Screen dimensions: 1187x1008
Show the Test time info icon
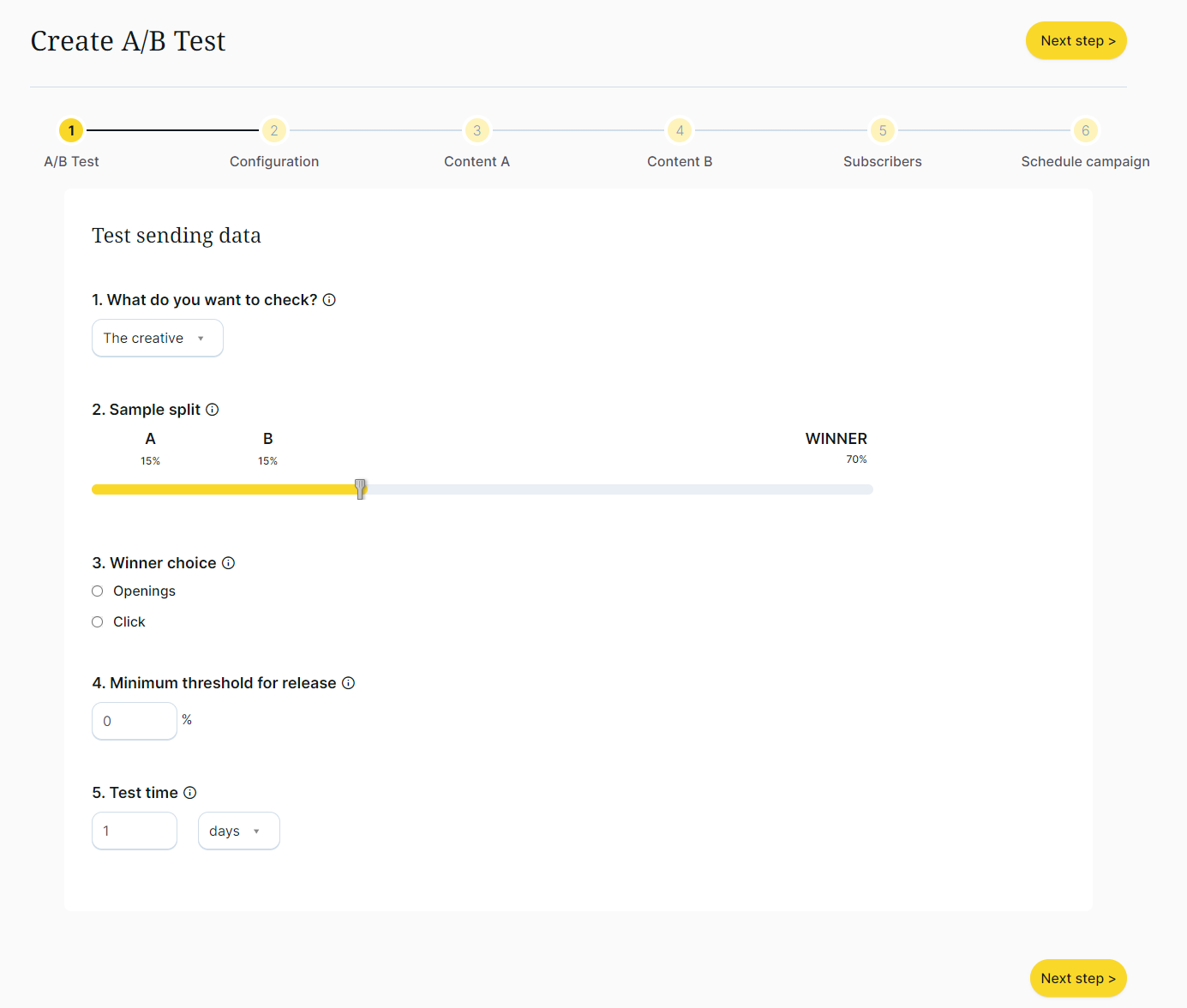(x=190, y=793)
